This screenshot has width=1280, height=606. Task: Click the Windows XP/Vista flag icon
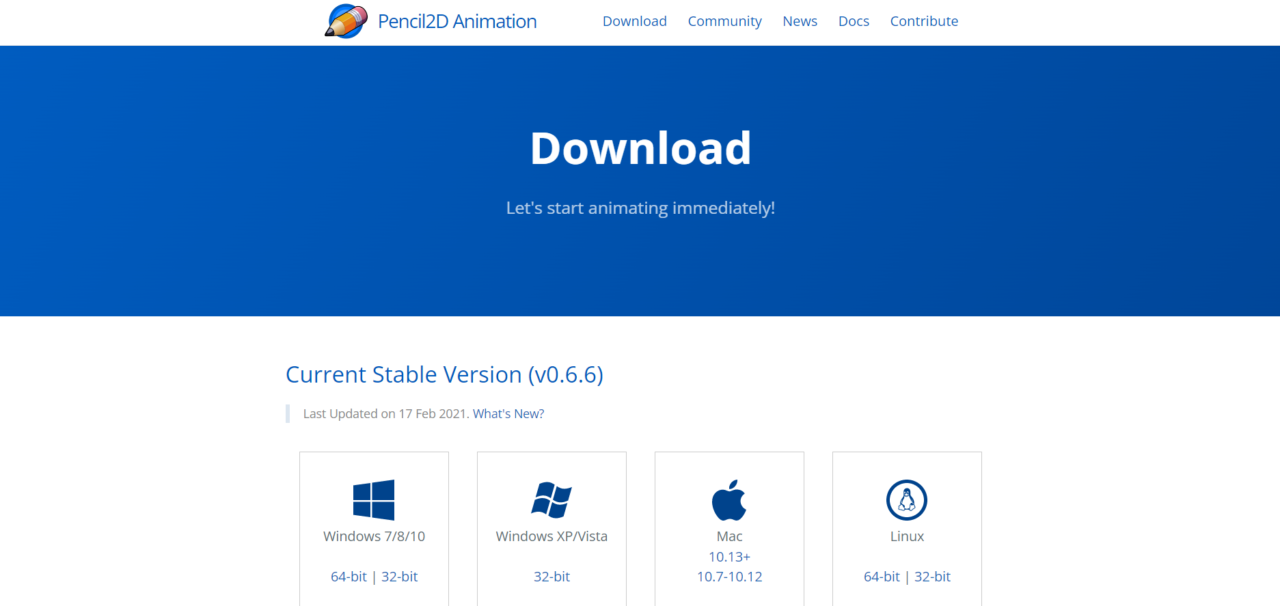tap(551, 500)
